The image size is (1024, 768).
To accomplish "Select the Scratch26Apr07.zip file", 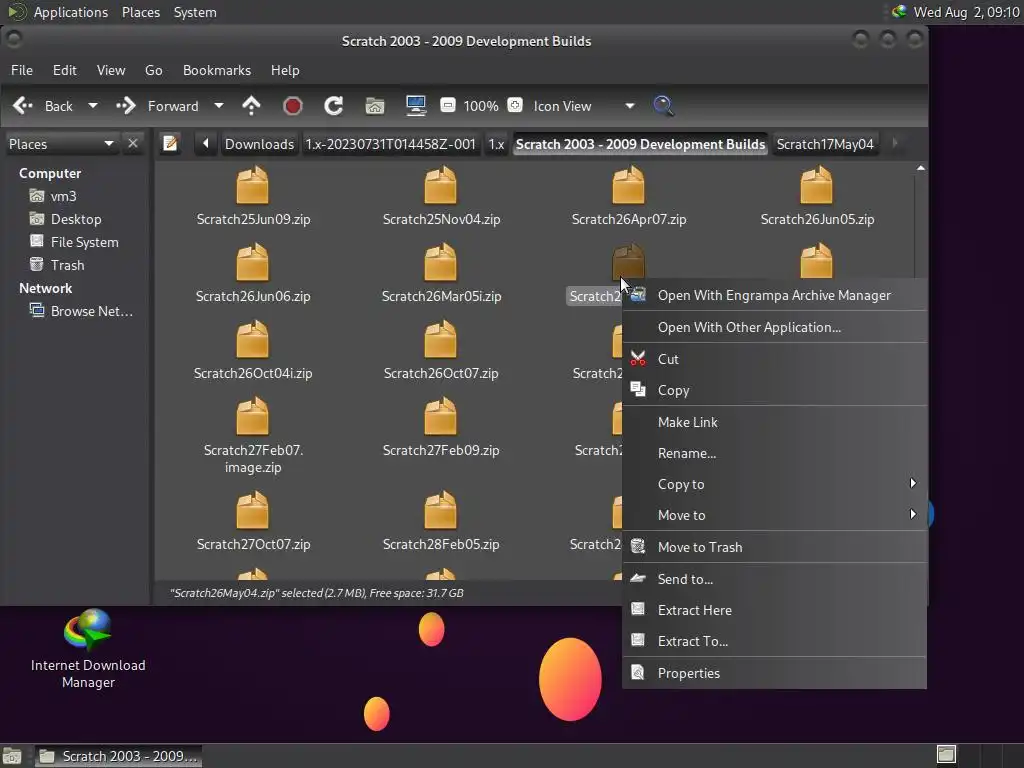I will (x=628, y=197).
